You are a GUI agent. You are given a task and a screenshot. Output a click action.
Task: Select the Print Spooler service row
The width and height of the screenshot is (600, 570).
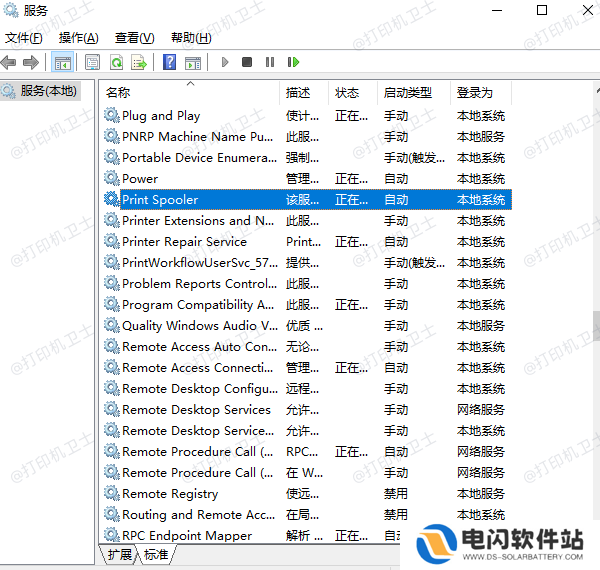[308, 199]
